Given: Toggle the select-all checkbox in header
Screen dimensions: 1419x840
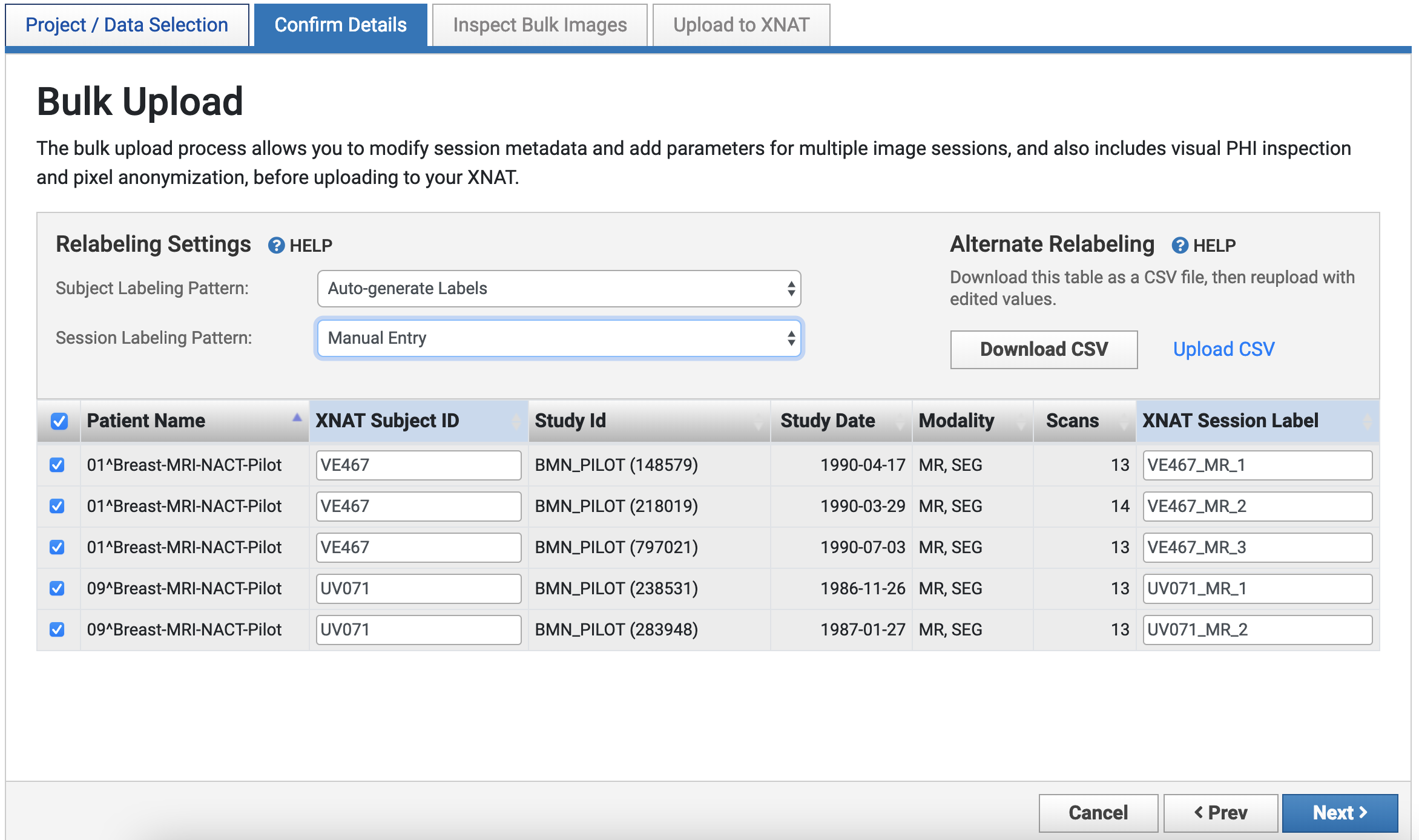Looking at the screenshot, I should click(x=59, y=421).
